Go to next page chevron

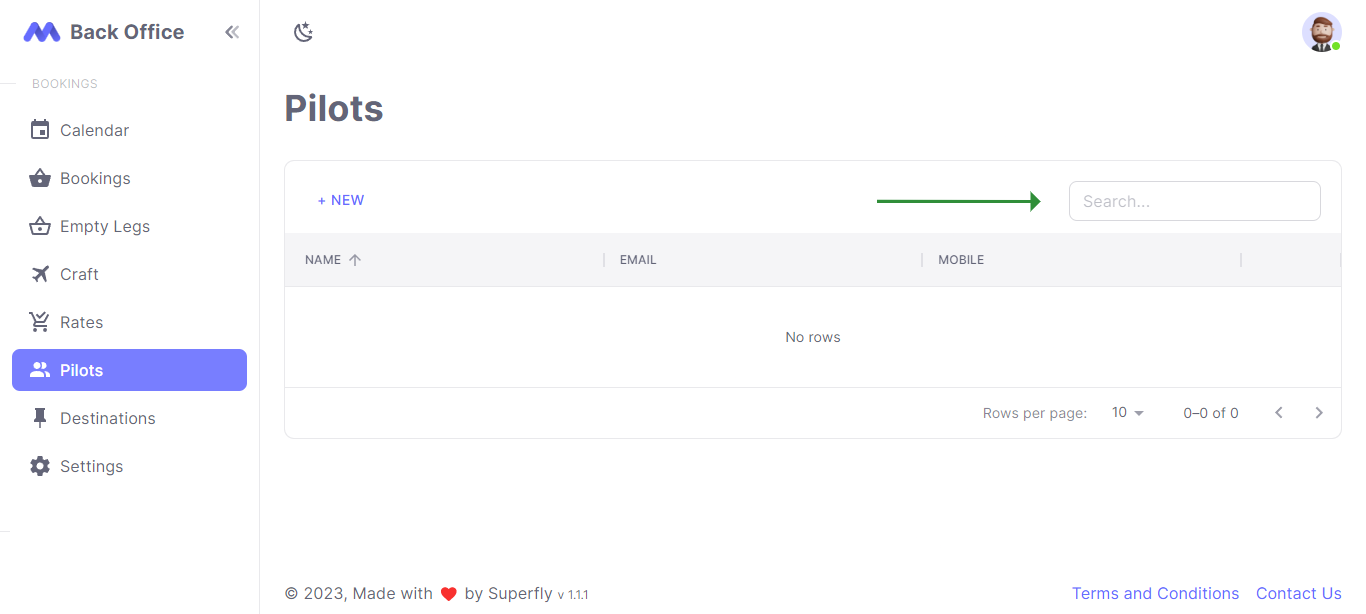1319,413
